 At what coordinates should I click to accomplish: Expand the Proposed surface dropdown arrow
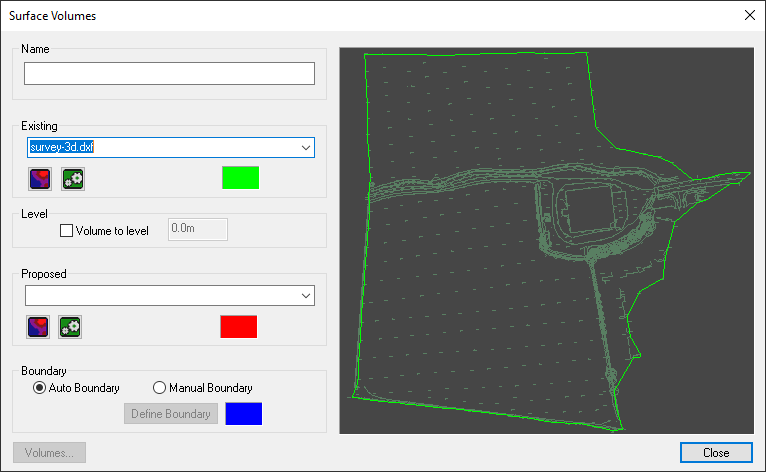pos(304,295)
